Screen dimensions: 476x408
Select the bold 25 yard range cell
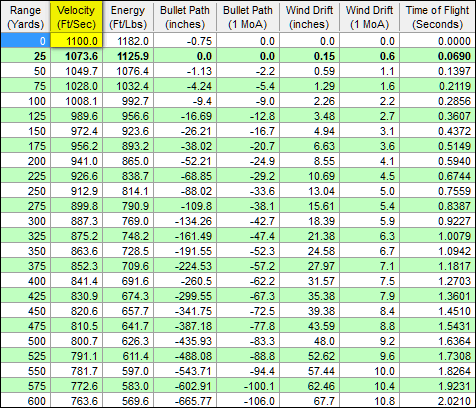click(25, 56)
